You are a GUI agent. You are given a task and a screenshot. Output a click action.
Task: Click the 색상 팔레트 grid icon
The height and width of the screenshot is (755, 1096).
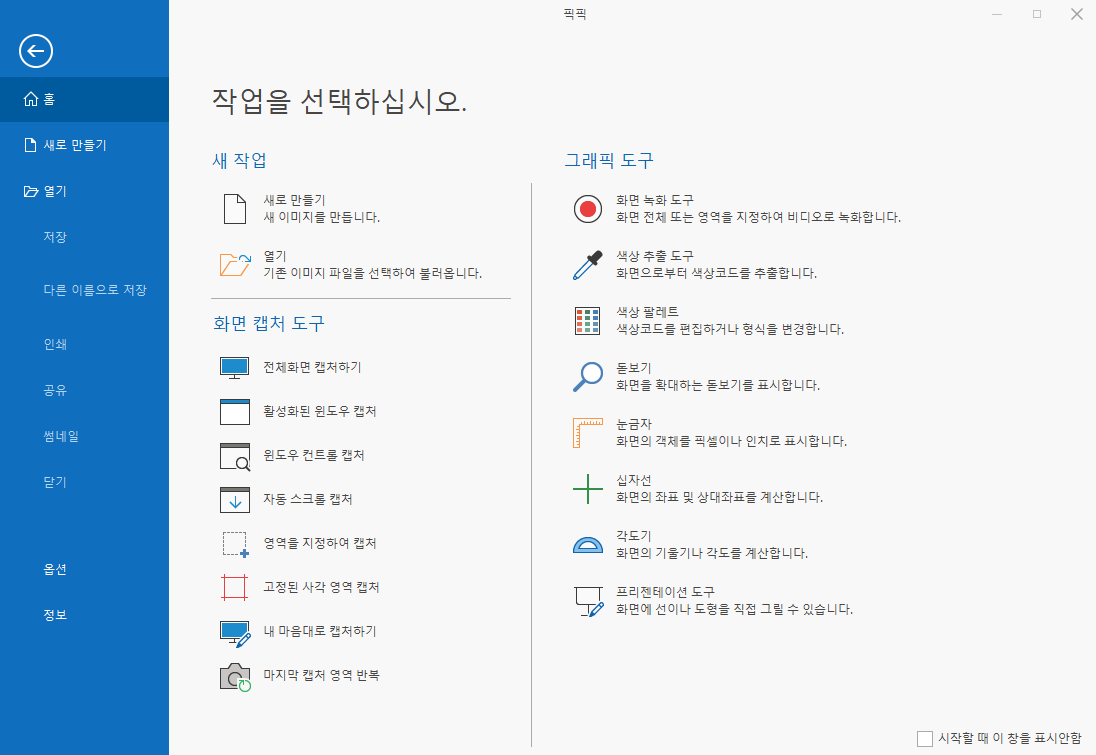[587, 321]
